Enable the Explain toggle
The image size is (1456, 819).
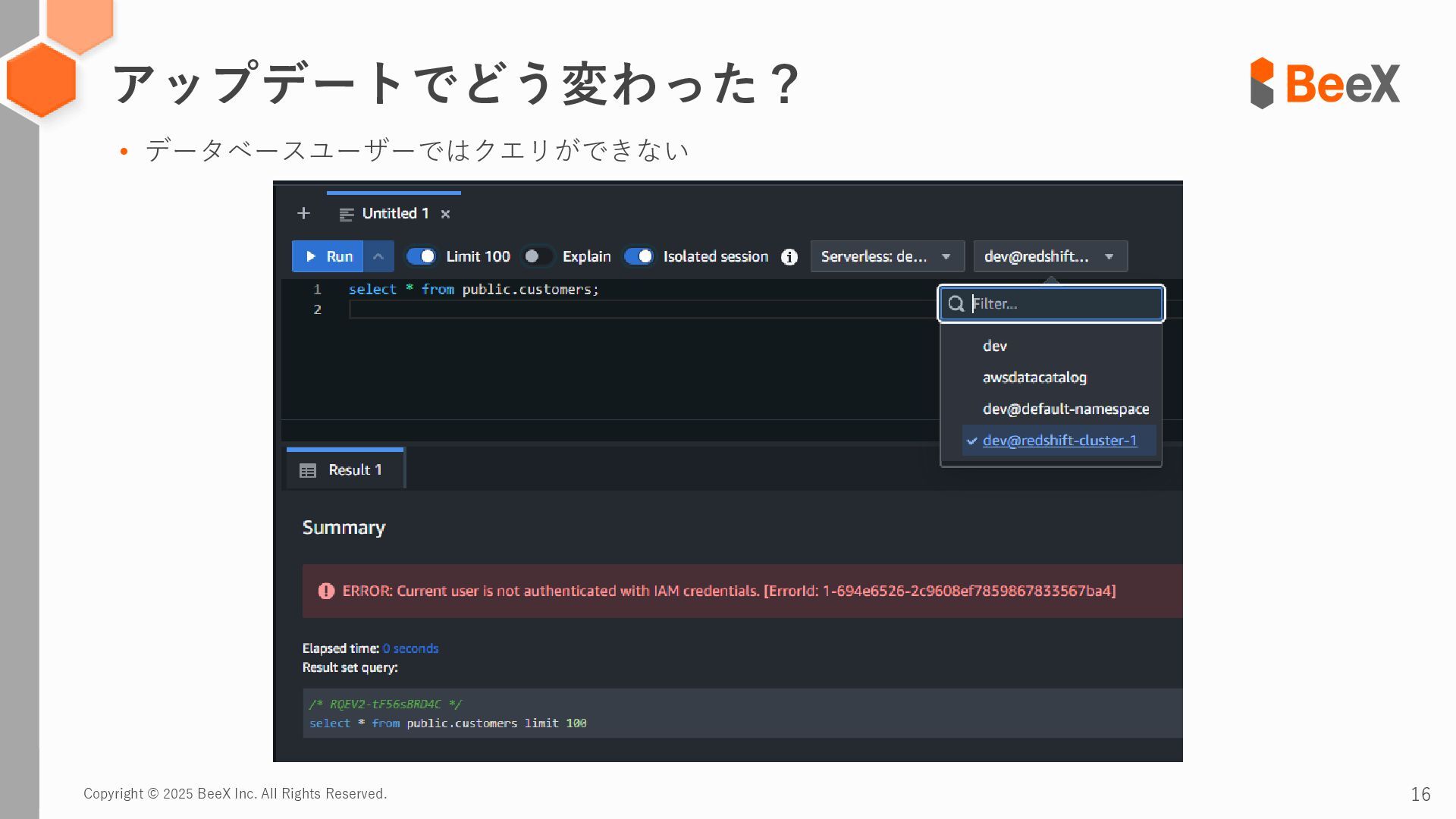[x=538, y=257]
